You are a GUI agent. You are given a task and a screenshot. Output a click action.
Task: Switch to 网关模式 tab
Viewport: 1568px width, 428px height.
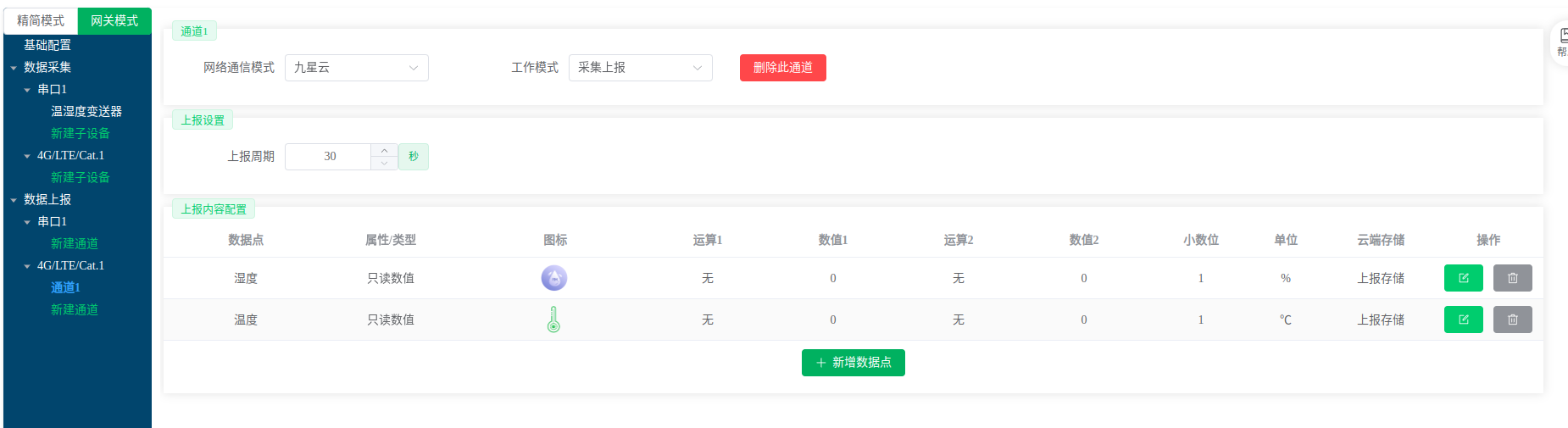[114, 21]
